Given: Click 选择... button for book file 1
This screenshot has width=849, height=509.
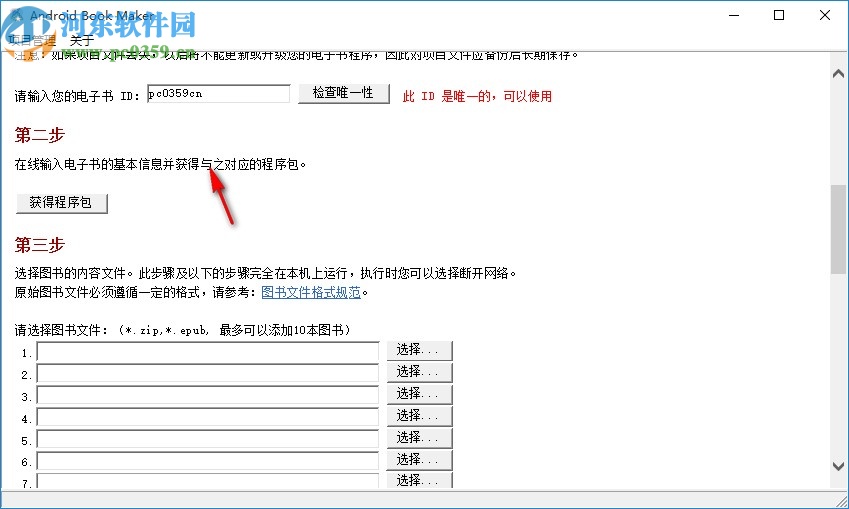Looking at the screenshot, I should (419, 350).
